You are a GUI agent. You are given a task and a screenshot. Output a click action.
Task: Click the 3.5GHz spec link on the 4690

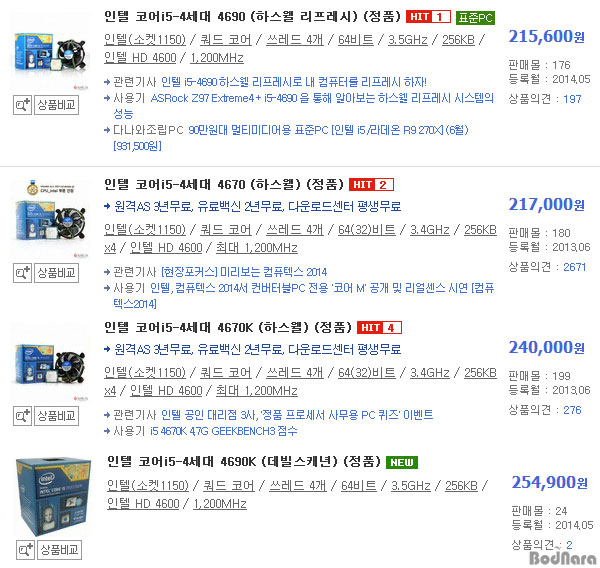tap(408, 40)
